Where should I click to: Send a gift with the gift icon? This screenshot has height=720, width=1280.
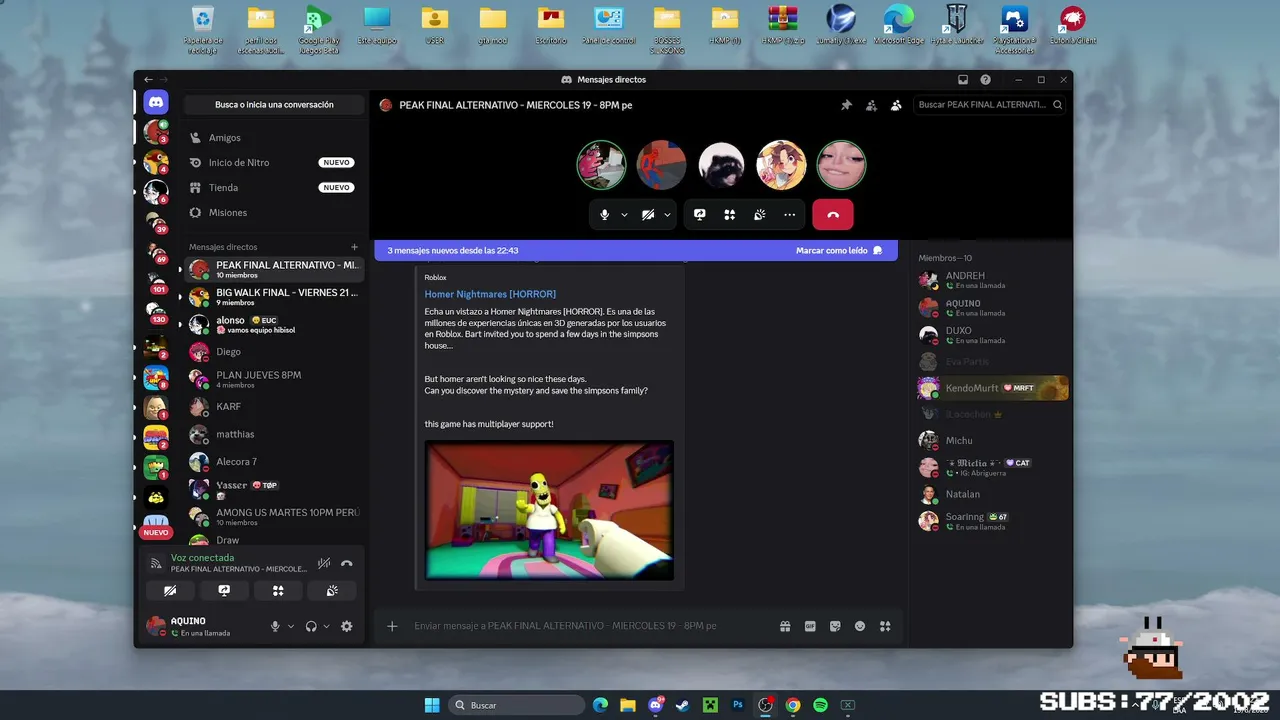(x=785, y=626)
